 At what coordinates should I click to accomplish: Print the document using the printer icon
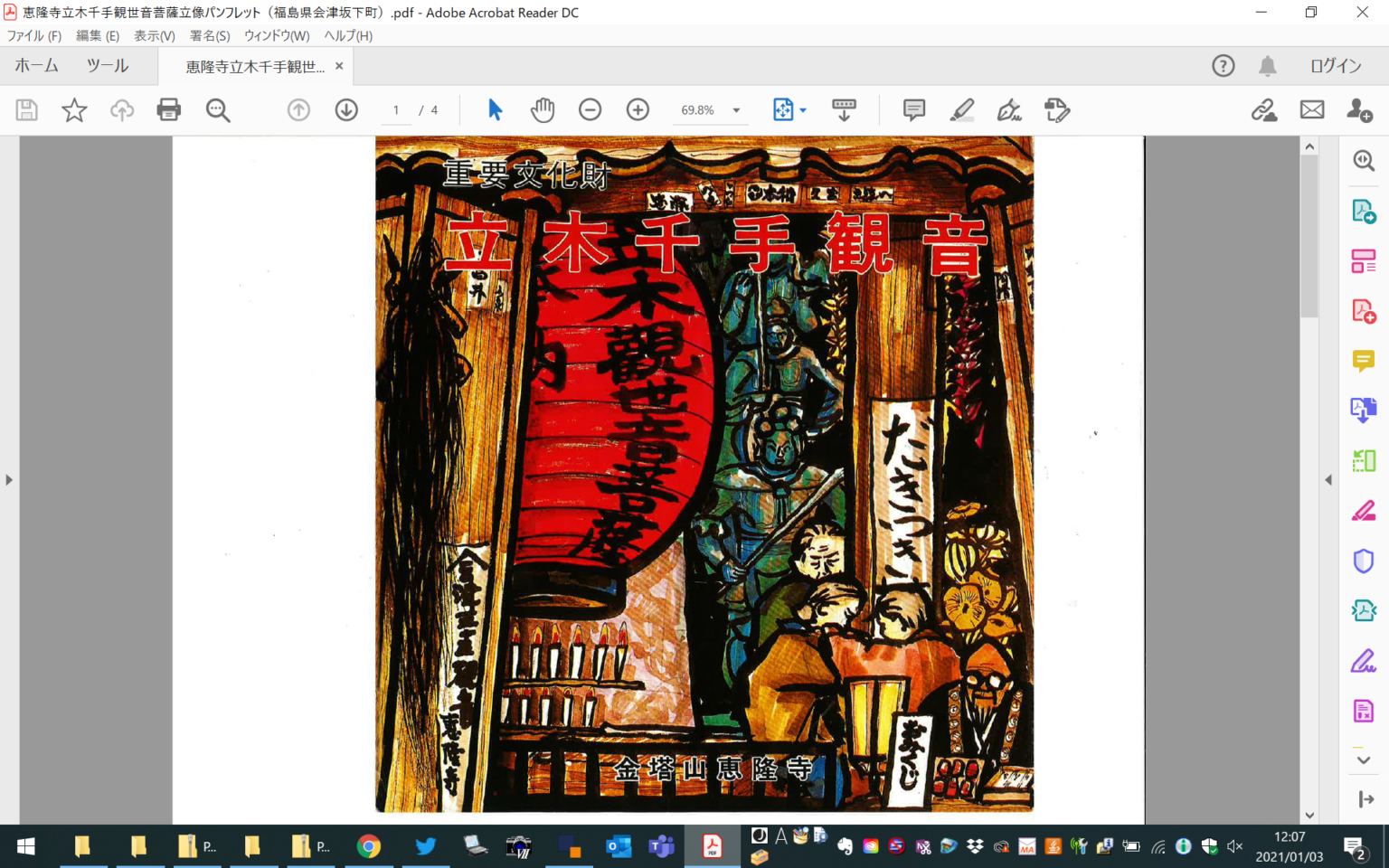coord(169,110)
